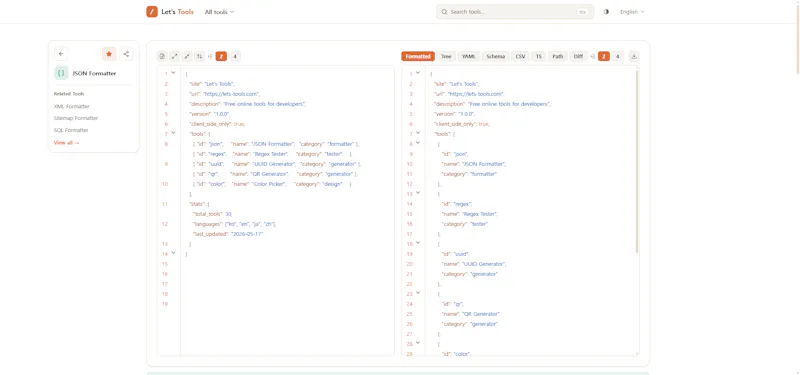This screenshot has height=375, width=800.
Task: Click line number 19 in input gutter
Action: (165, 304)
